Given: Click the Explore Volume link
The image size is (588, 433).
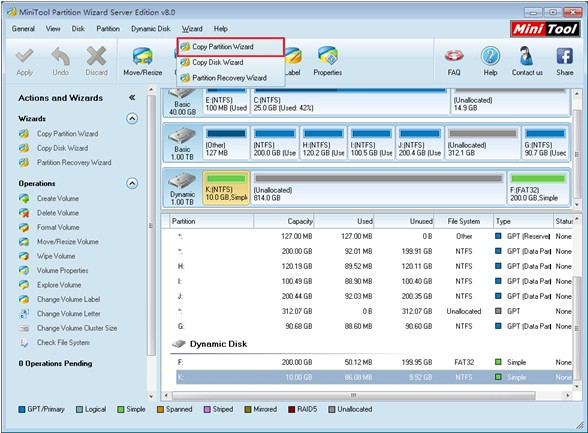Looking at the screenshot, I should pyautogui.click(x=59, y=285).
